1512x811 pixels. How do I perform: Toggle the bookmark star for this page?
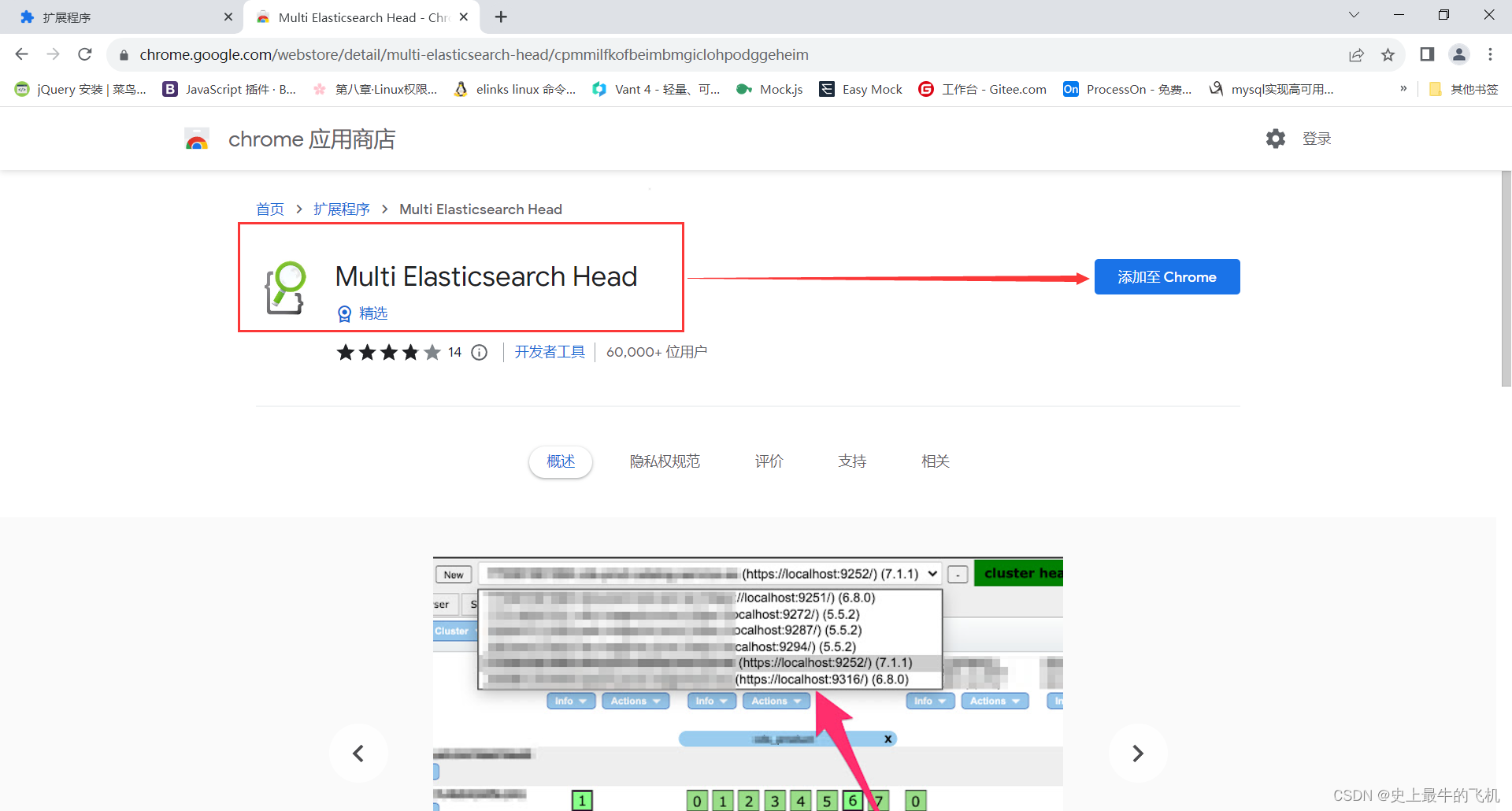point(1388,54)
